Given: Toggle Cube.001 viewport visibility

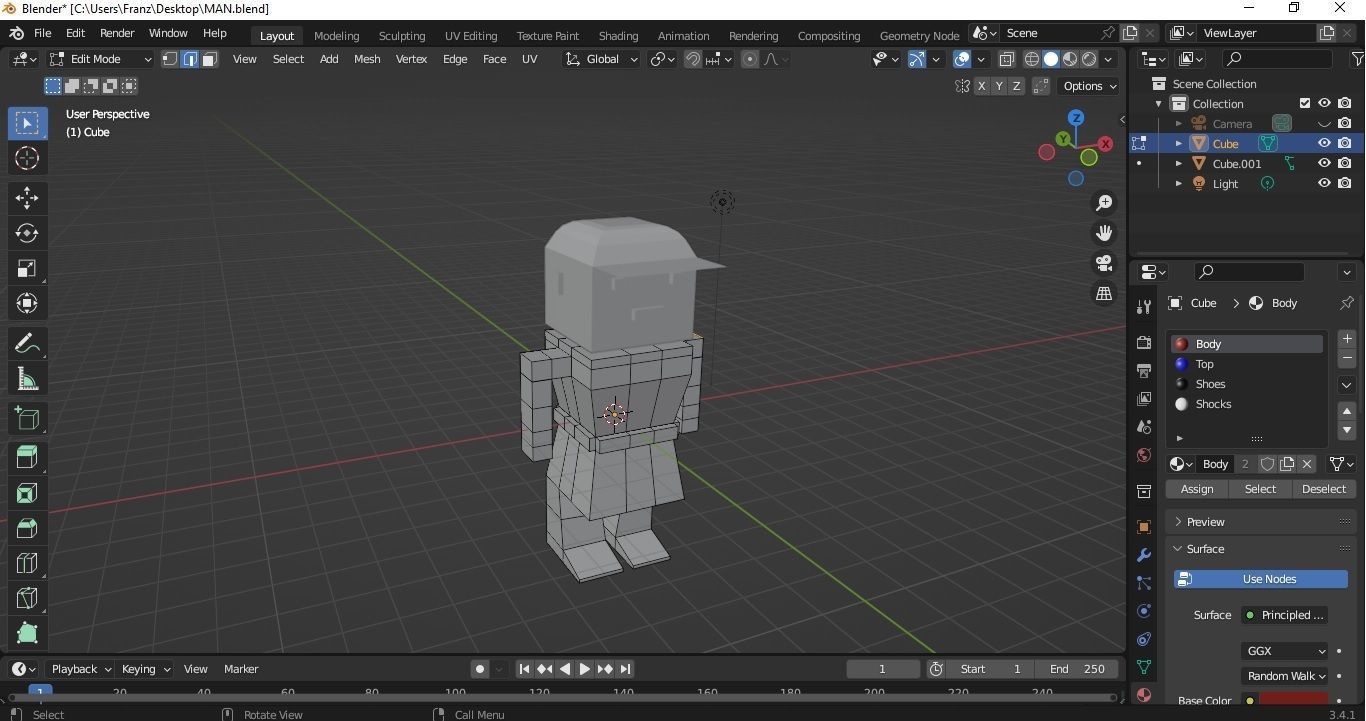Looking at the screenshot, I should [x=1324, y=163].
